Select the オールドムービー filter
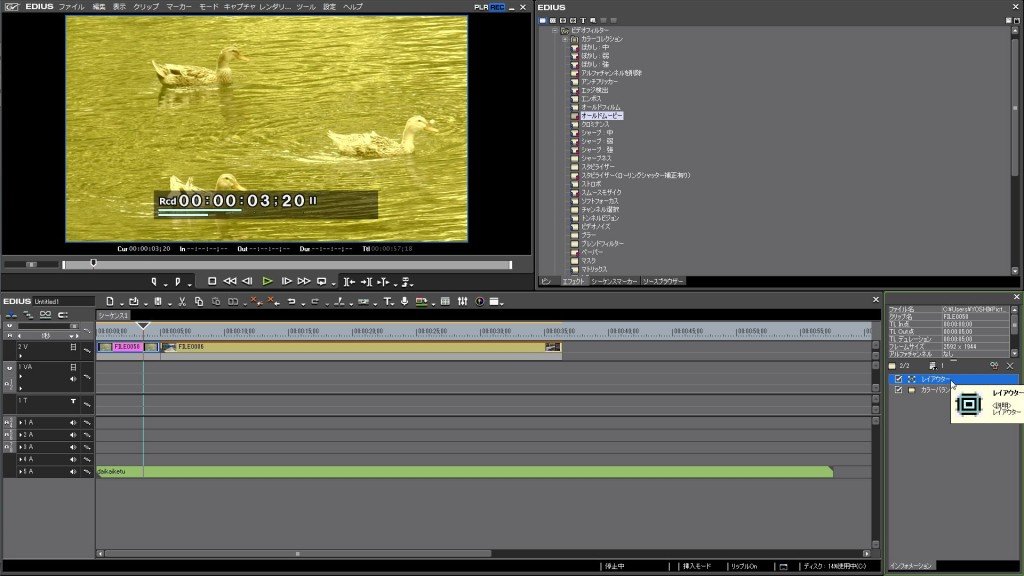Viewport: 1024px width, 576px height. point(601,116)
